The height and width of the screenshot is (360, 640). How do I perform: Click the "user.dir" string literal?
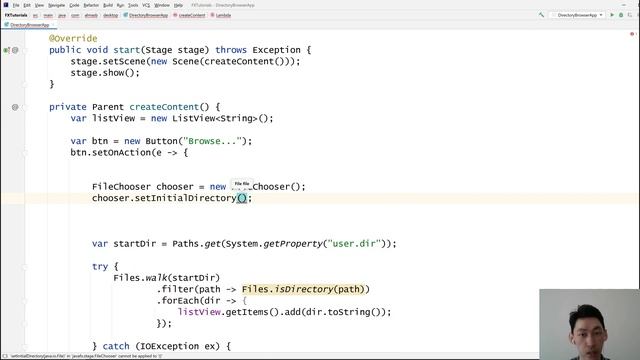pyautogui.click(x=354, y=244)
